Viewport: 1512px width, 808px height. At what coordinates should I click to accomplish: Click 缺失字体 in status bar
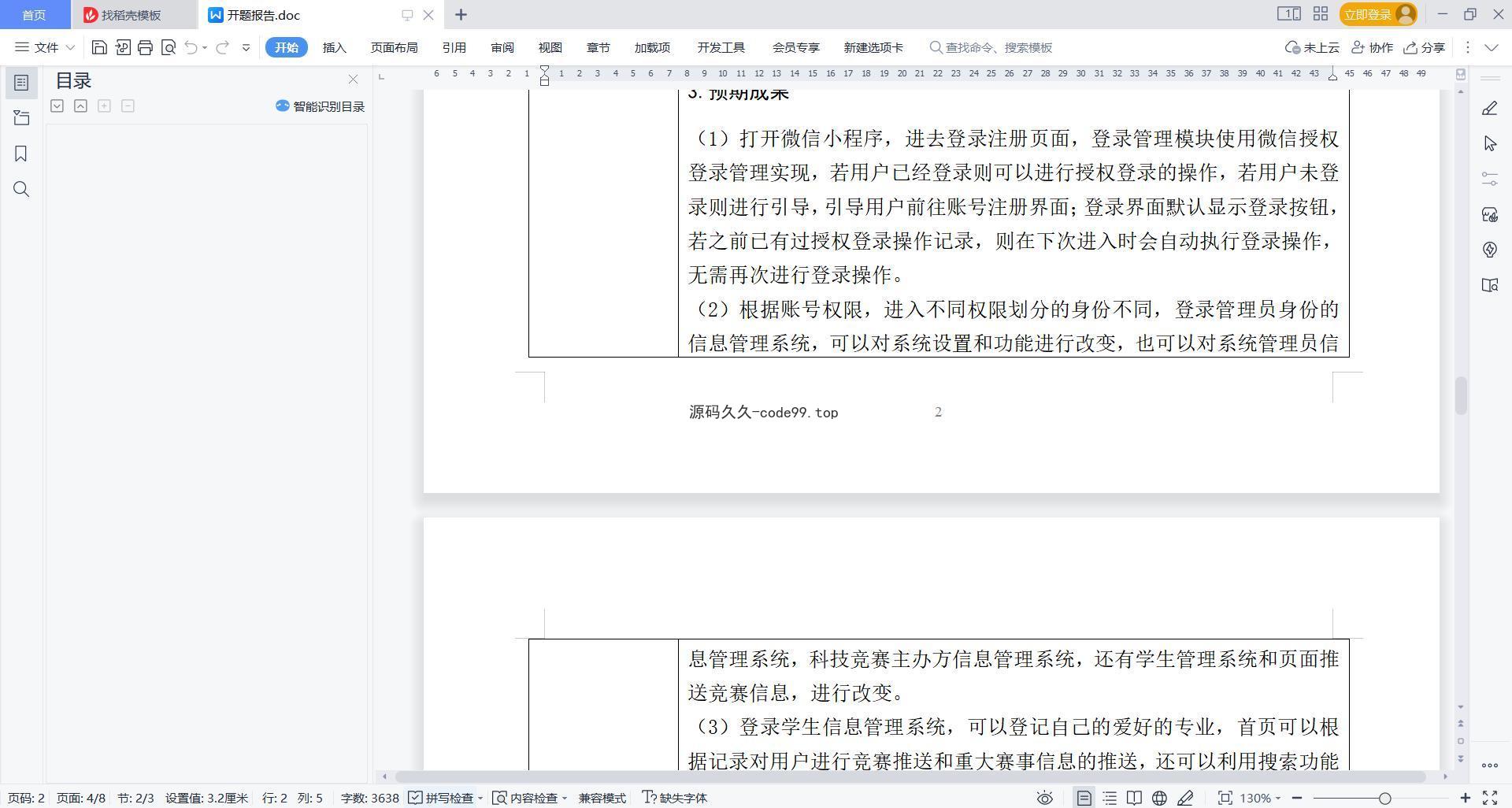pyautogui.click(x=675, y=798)
